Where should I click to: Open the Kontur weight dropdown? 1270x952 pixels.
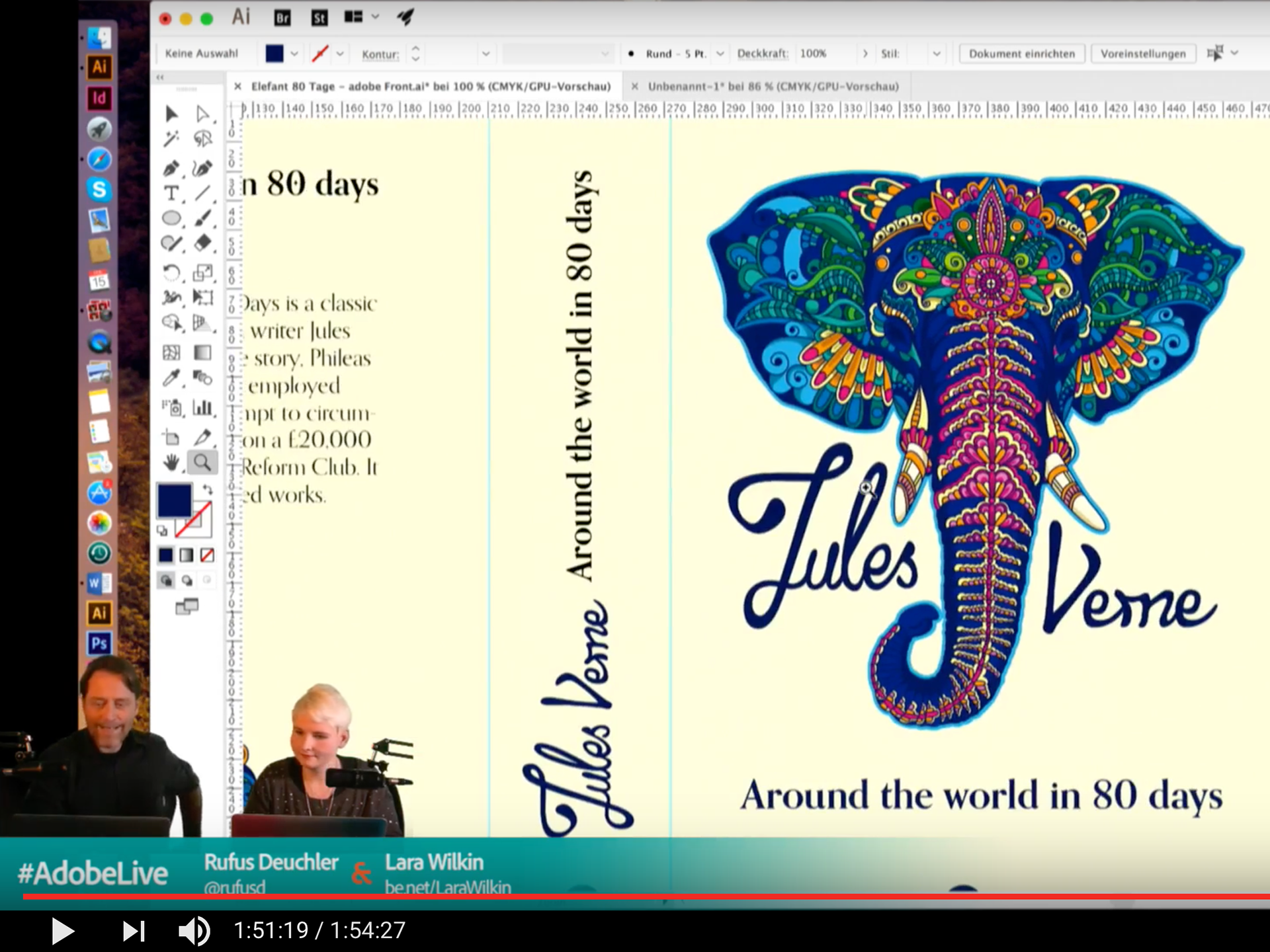tap(486, 54)
